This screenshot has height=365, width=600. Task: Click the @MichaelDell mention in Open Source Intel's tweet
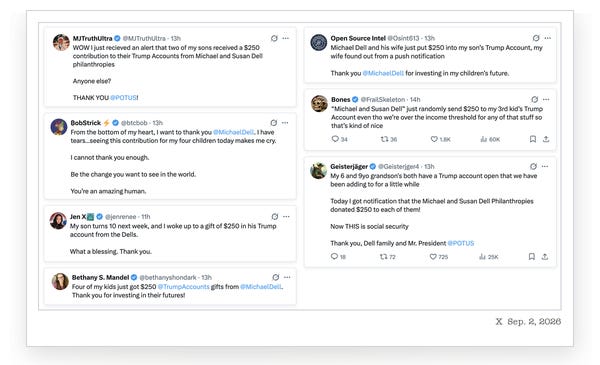pyautogui.click(x=383, y=73)
